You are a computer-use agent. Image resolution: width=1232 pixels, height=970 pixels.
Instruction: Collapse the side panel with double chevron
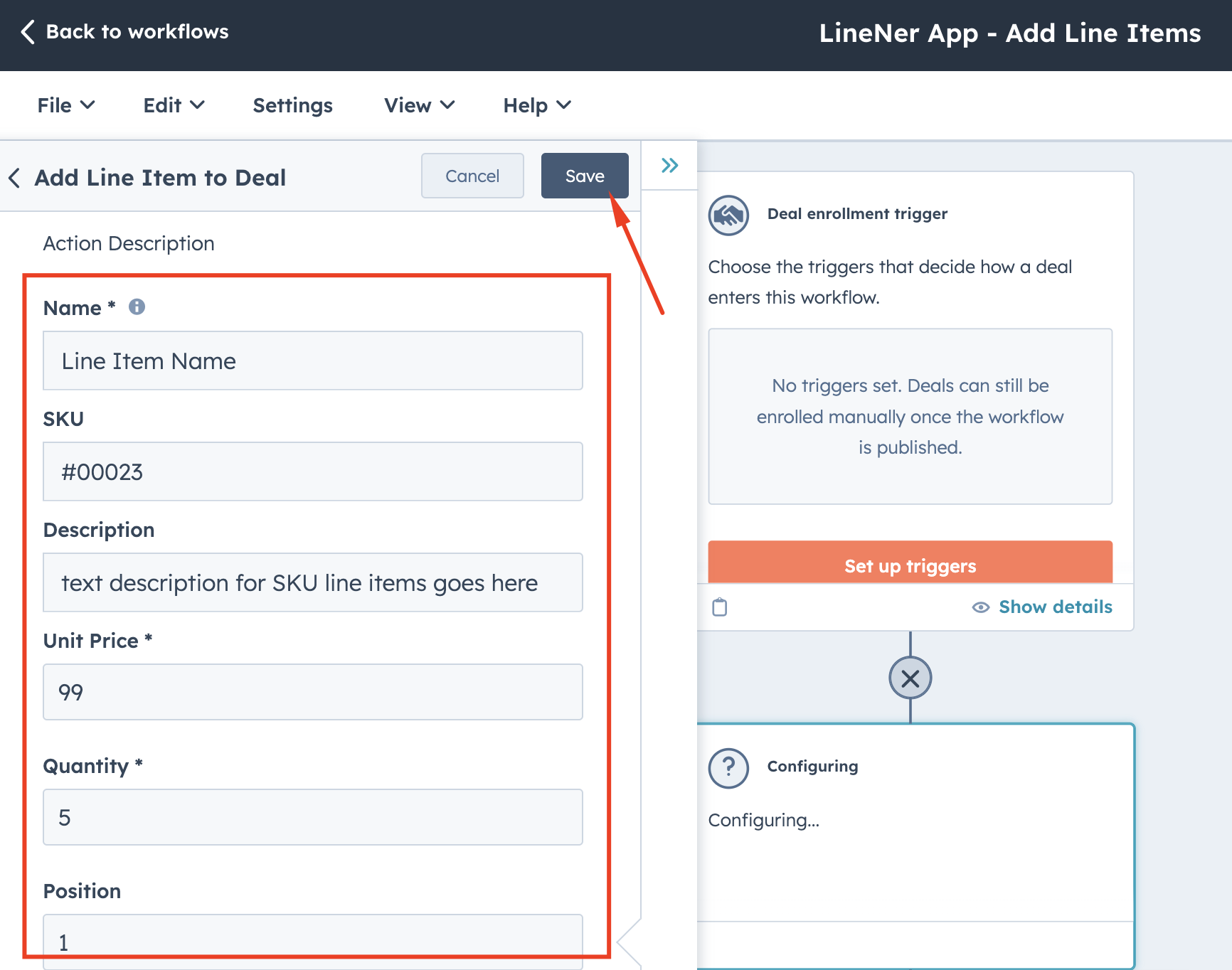pyautogui.click(x=669, y=166)
